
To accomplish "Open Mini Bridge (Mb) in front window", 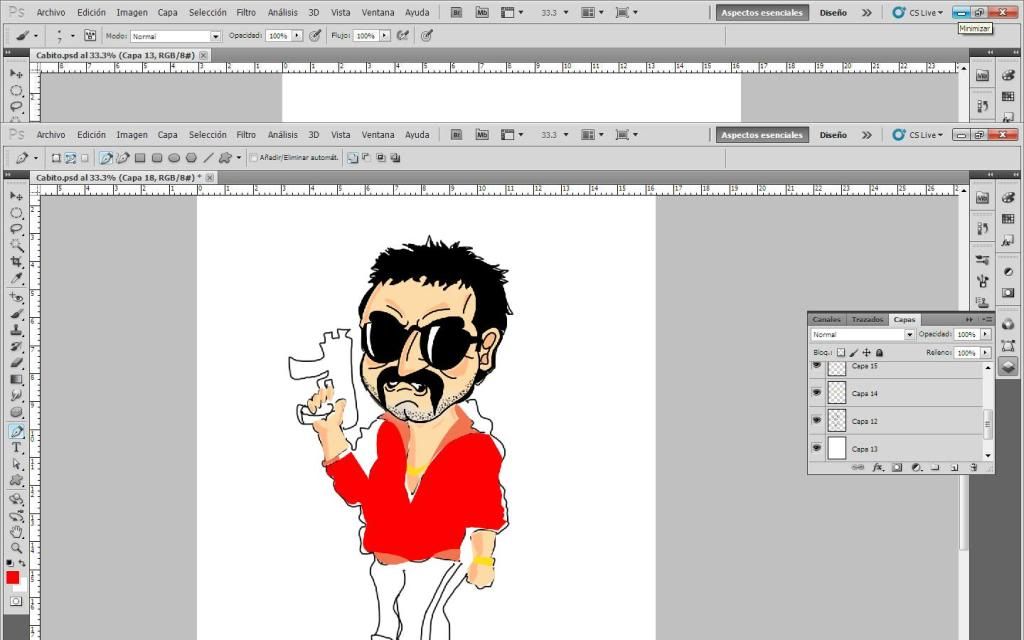I will (x=482, y=135).
